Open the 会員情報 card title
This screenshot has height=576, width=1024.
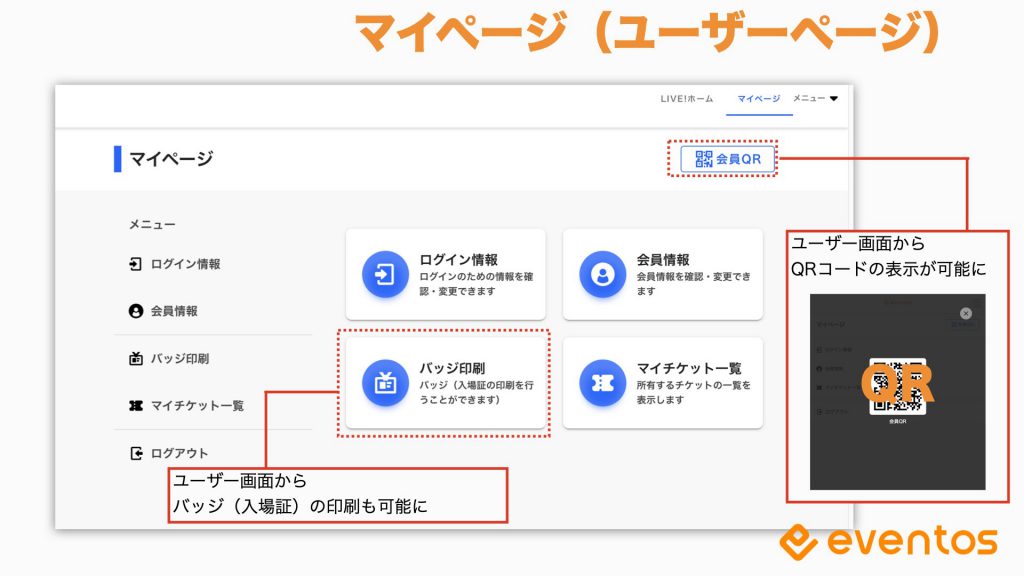coord(663,259)
